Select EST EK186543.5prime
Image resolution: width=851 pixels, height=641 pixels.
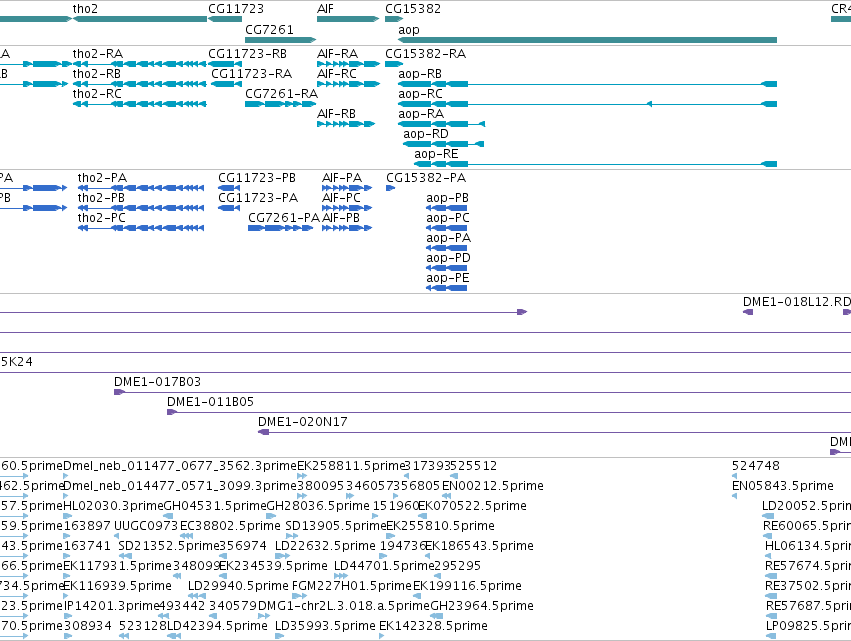[479, 546]
